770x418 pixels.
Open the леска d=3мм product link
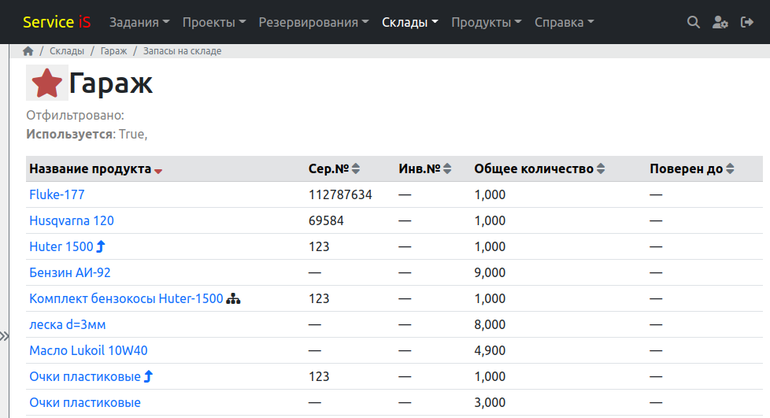67,325
